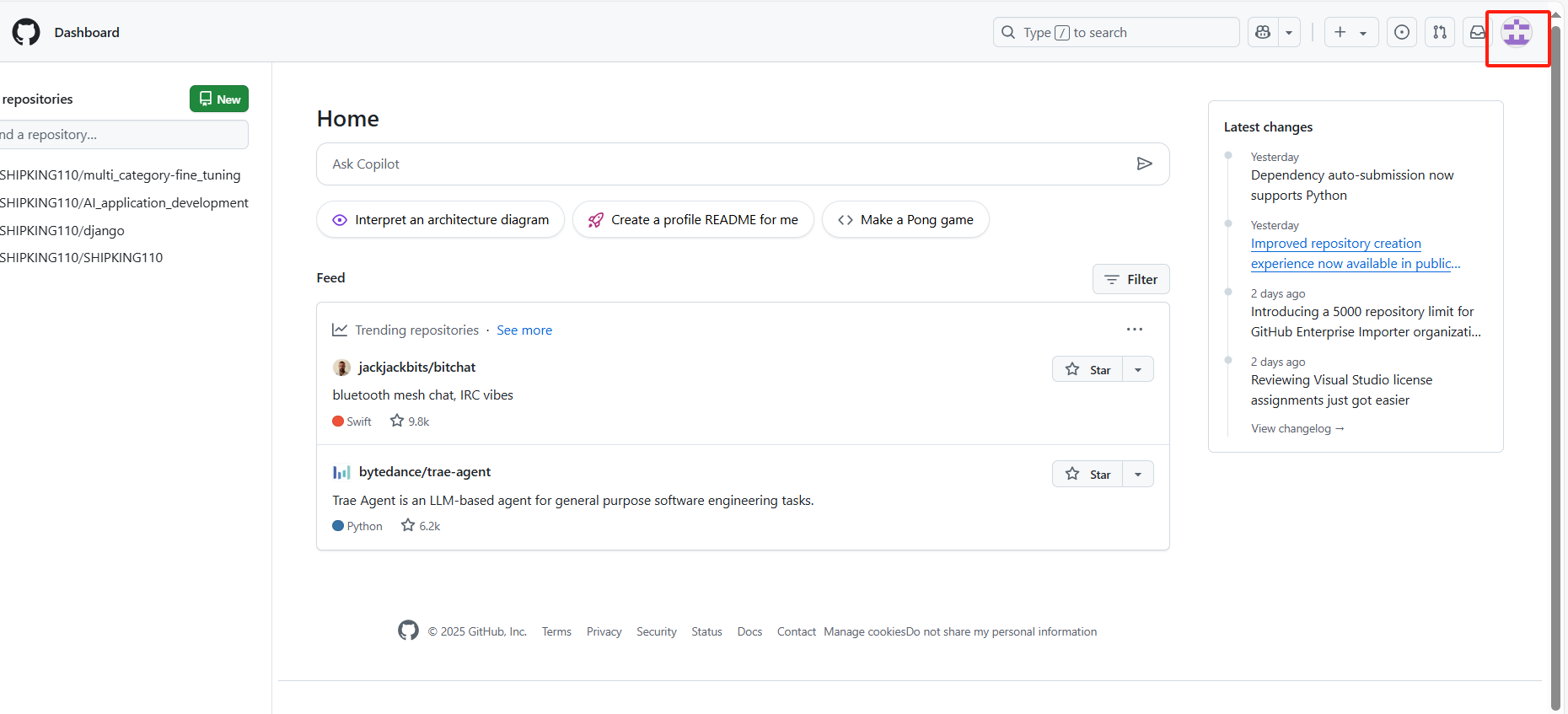
Task: Open the jackjackbits/bitchat repository link
Action: click(x=417, y=367)
